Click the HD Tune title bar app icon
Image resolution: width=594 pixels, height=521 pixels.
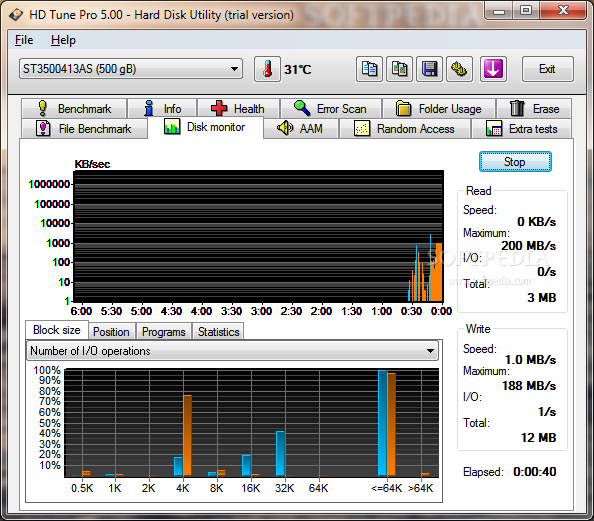(x=16, y=15)
